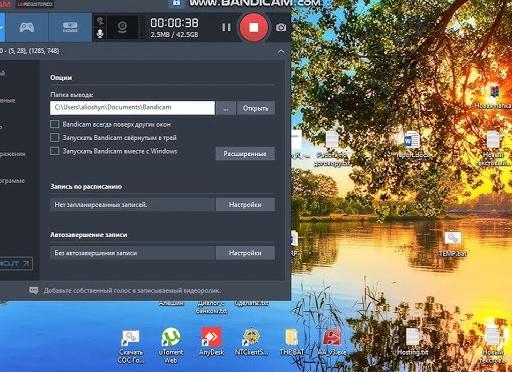Pause the current recording

click(226, 27)
